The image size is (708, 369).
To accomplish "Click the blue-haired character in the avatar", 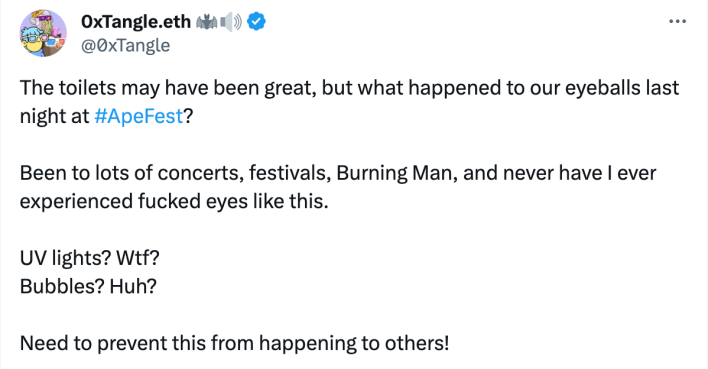I will pyautogui.click(x=33, y=43).
